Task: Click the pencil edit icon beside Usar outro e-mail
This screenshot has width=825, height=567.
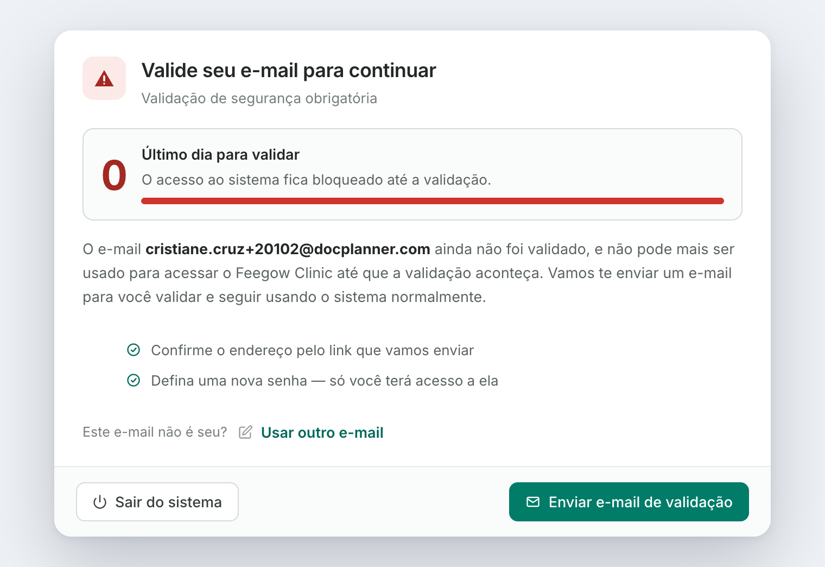Action: [245, 432]
